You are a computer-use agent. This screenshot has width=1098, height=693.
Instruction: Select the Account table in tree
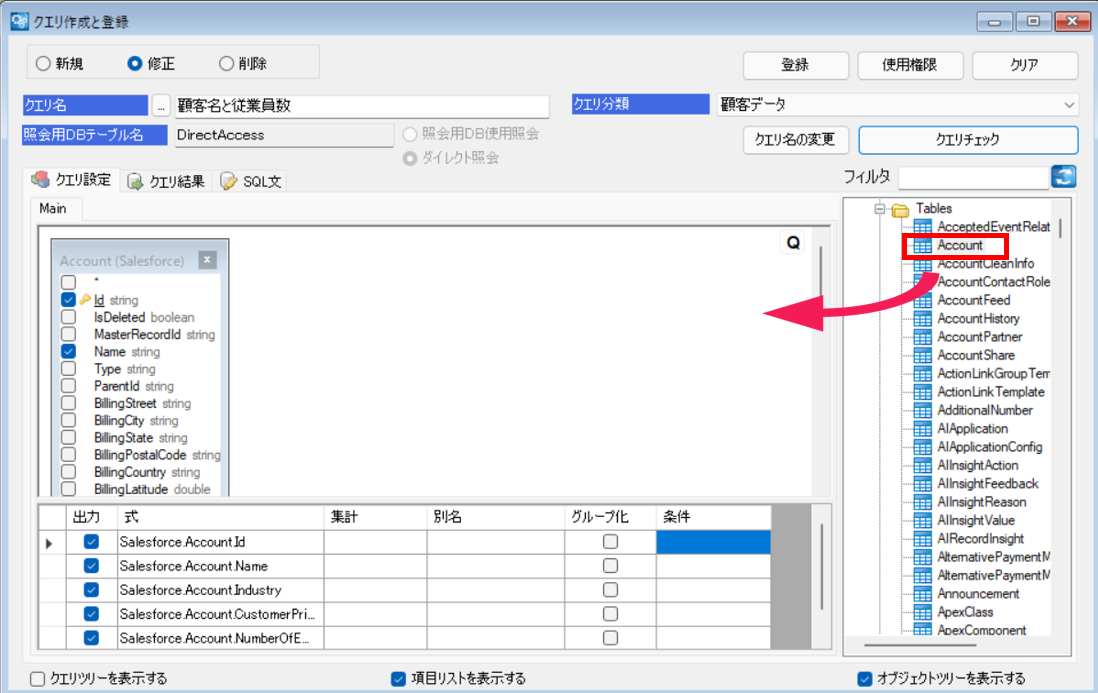(960, 245)
